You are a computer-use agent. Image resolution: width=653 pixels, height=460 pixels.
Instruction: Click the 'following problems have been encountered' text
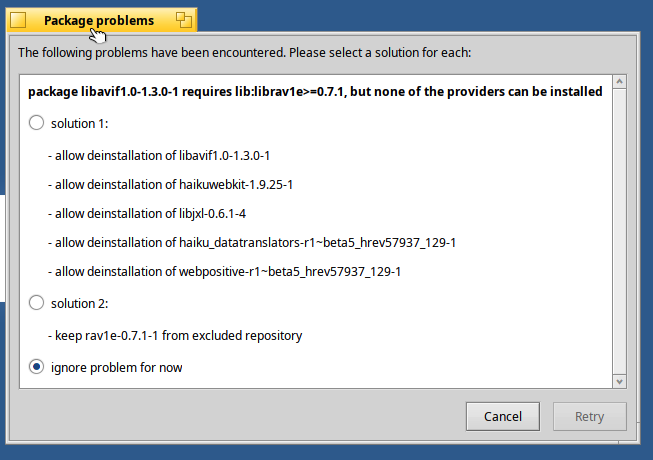click(x=244, y=52)
